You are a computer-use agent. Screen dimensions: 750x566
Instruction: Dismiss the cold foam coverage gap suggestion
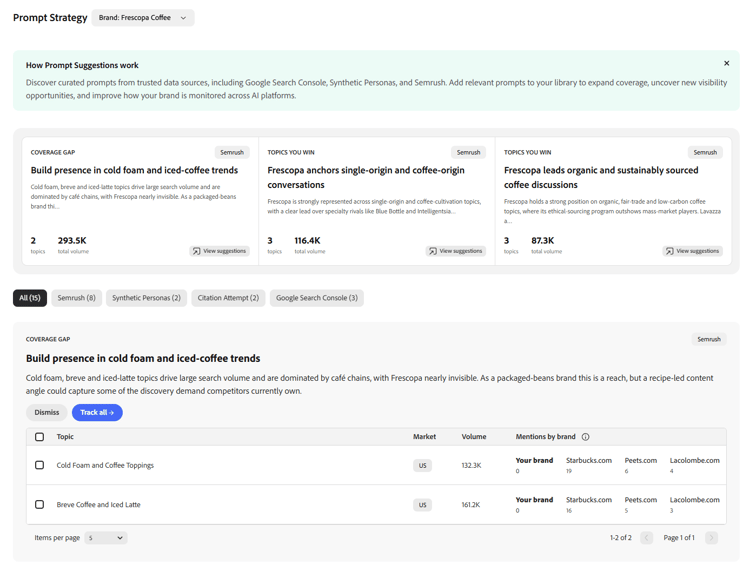(x=47, y=412)
